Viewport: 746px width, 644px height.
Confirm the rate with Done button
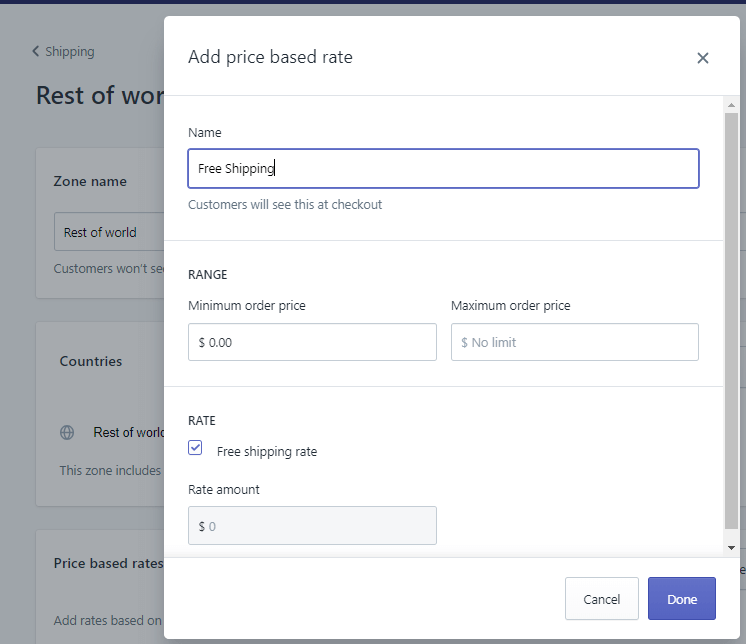click(x=681, y=599)
